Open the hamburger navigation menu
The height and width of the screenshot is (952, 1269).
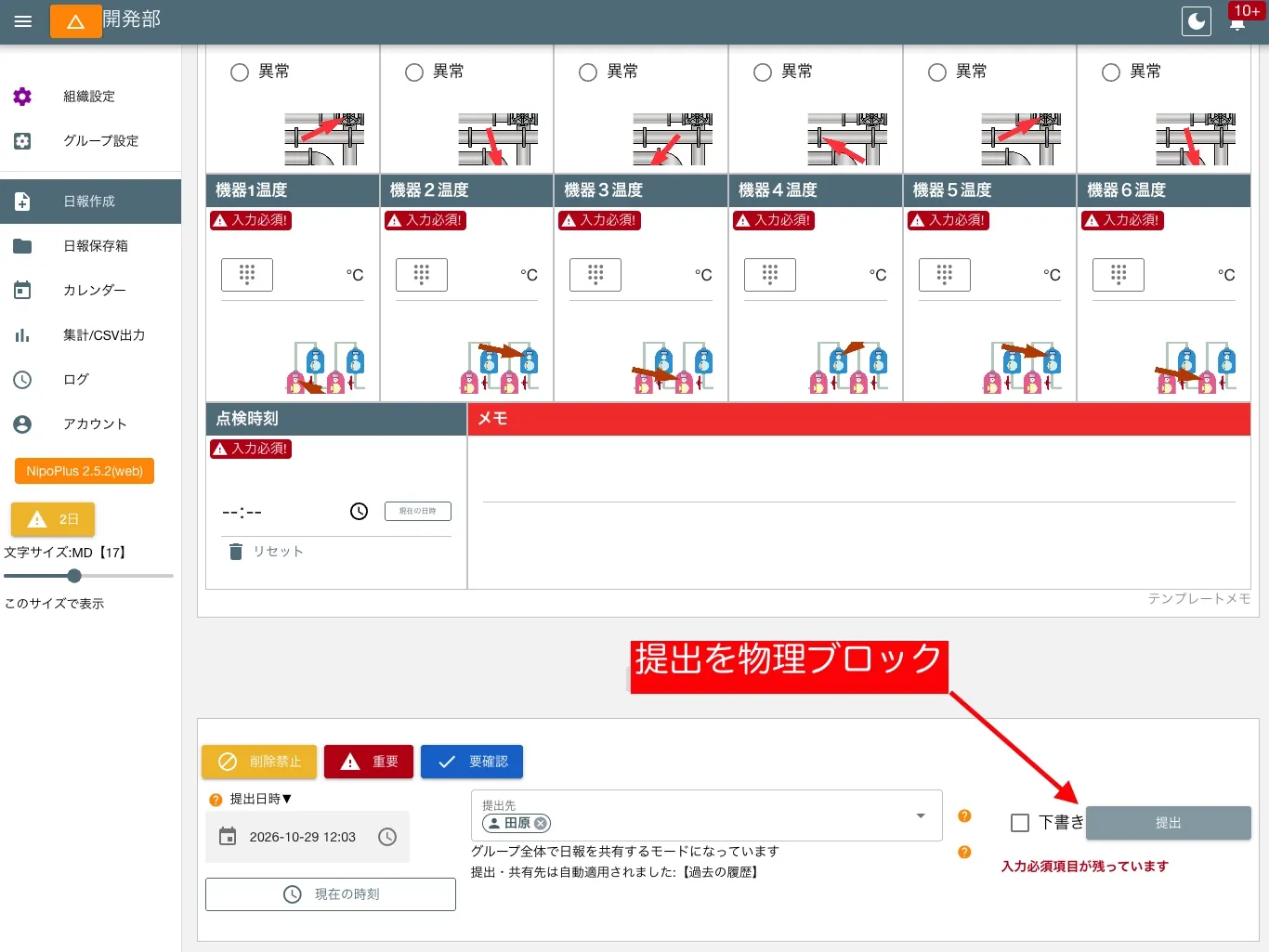[23, 21]
